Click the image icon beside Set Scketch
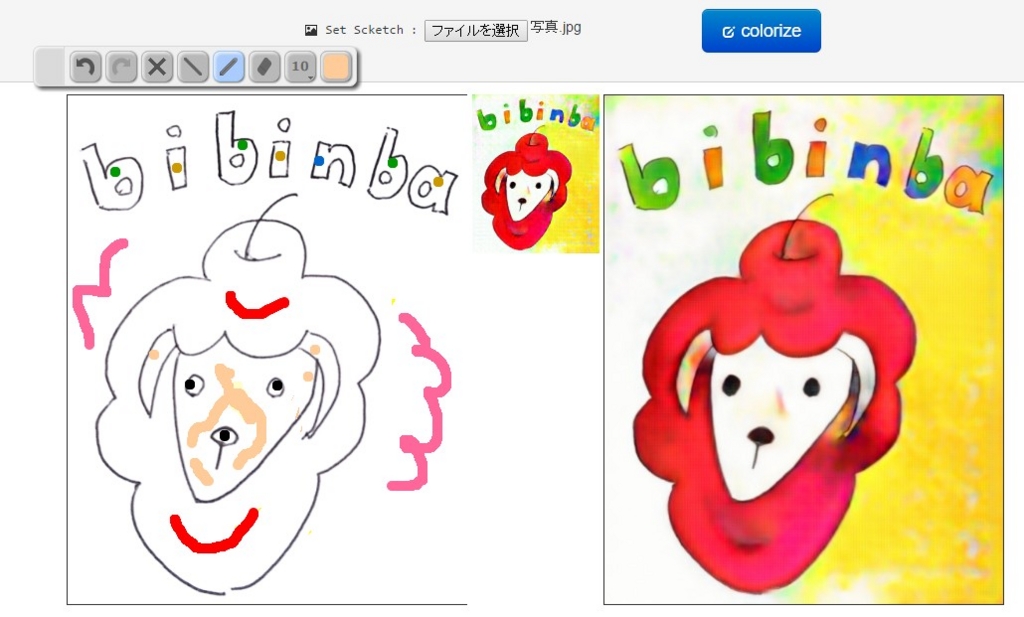The width and height of the screenshot is (1024, 617). (x=311, y=30)
